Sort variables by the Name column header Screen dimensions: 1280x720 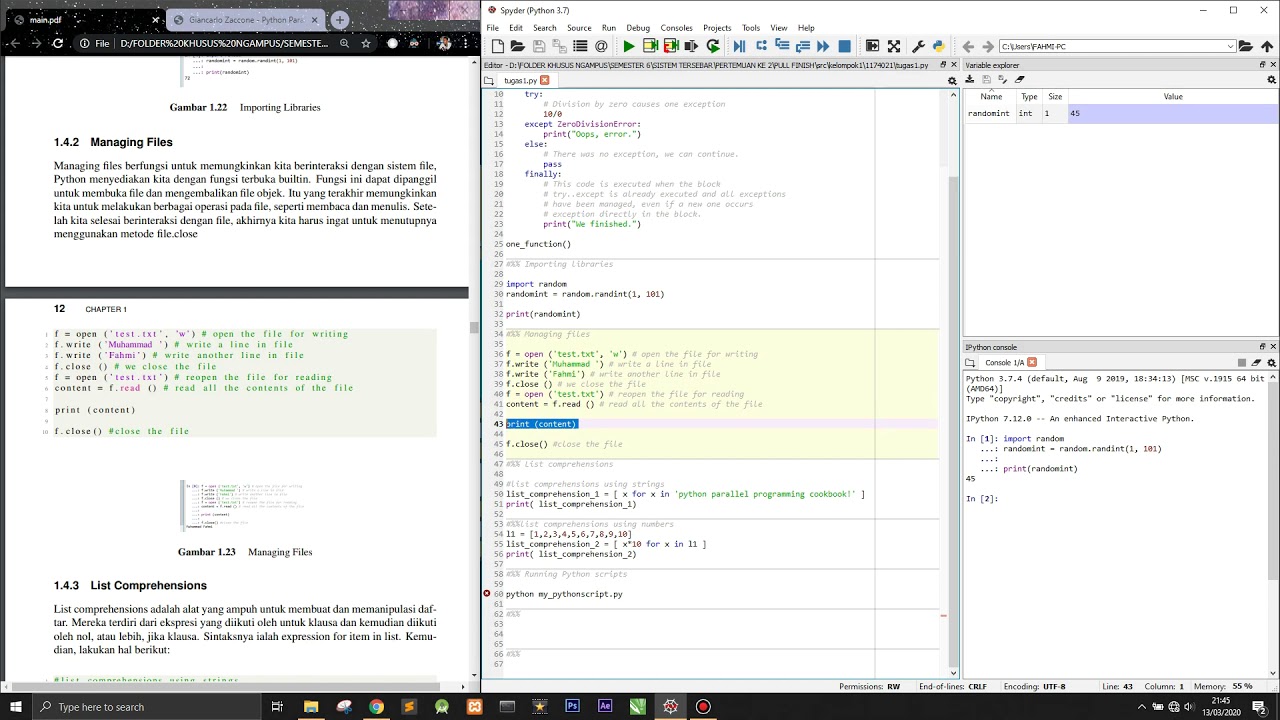coord(990,97)
